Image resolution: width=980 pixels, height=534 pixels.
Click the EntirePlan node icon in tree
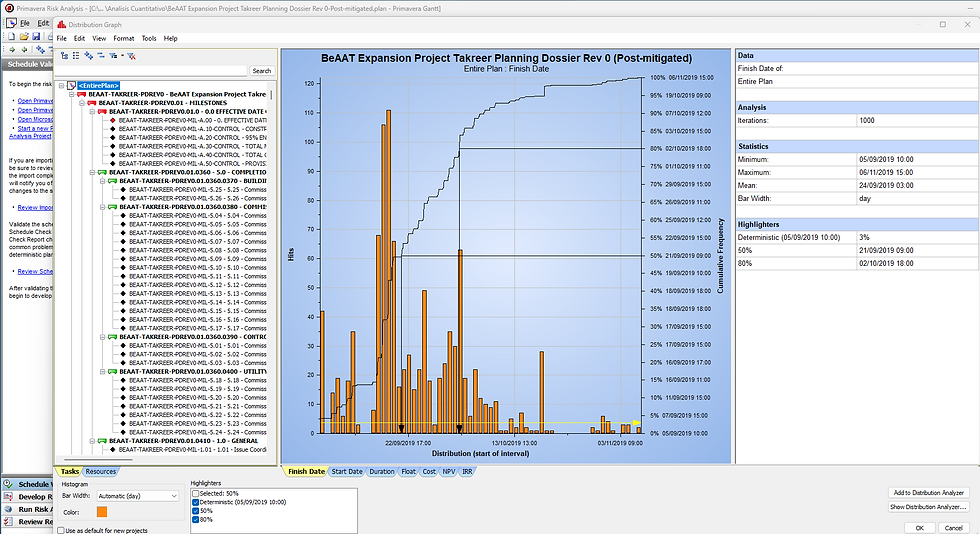(71, 85)
